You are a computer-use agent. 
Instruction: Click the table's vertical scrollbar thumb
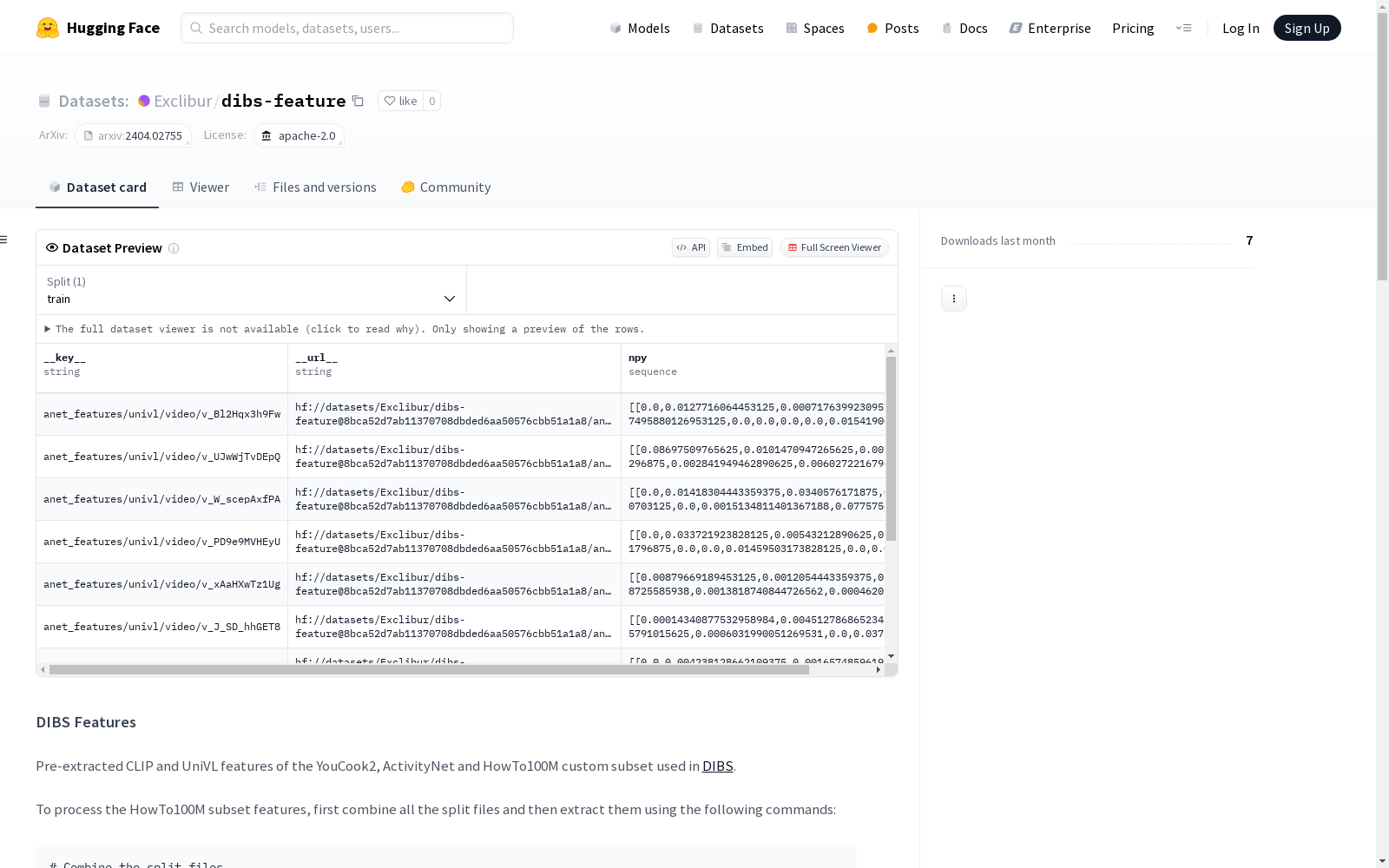891,448
